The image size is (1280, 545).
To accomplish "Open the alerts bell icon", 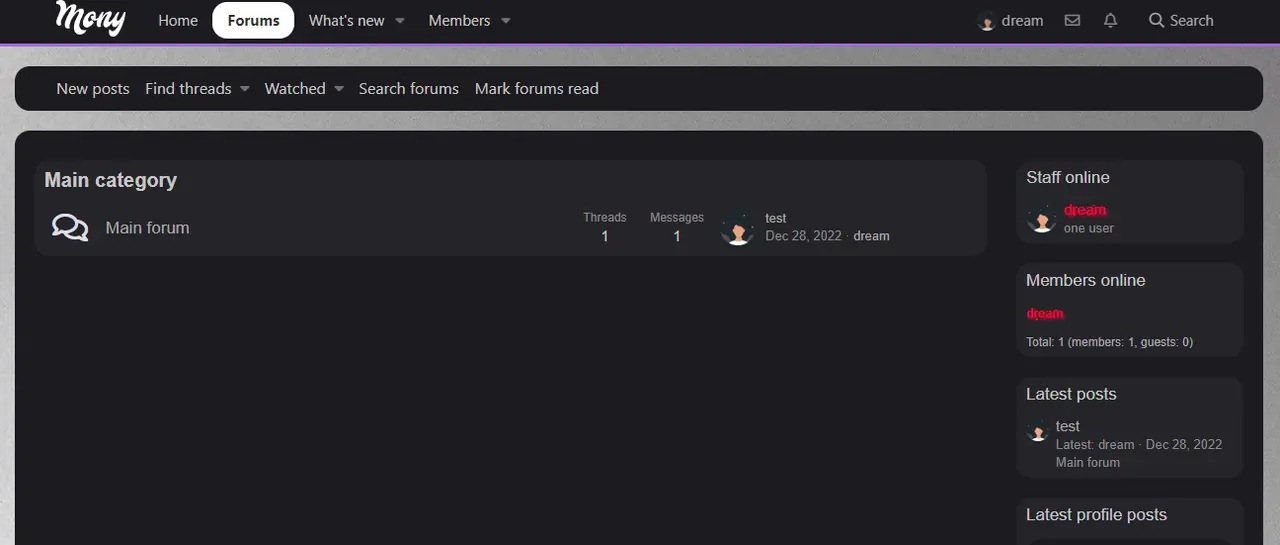I will point(1110,20).
